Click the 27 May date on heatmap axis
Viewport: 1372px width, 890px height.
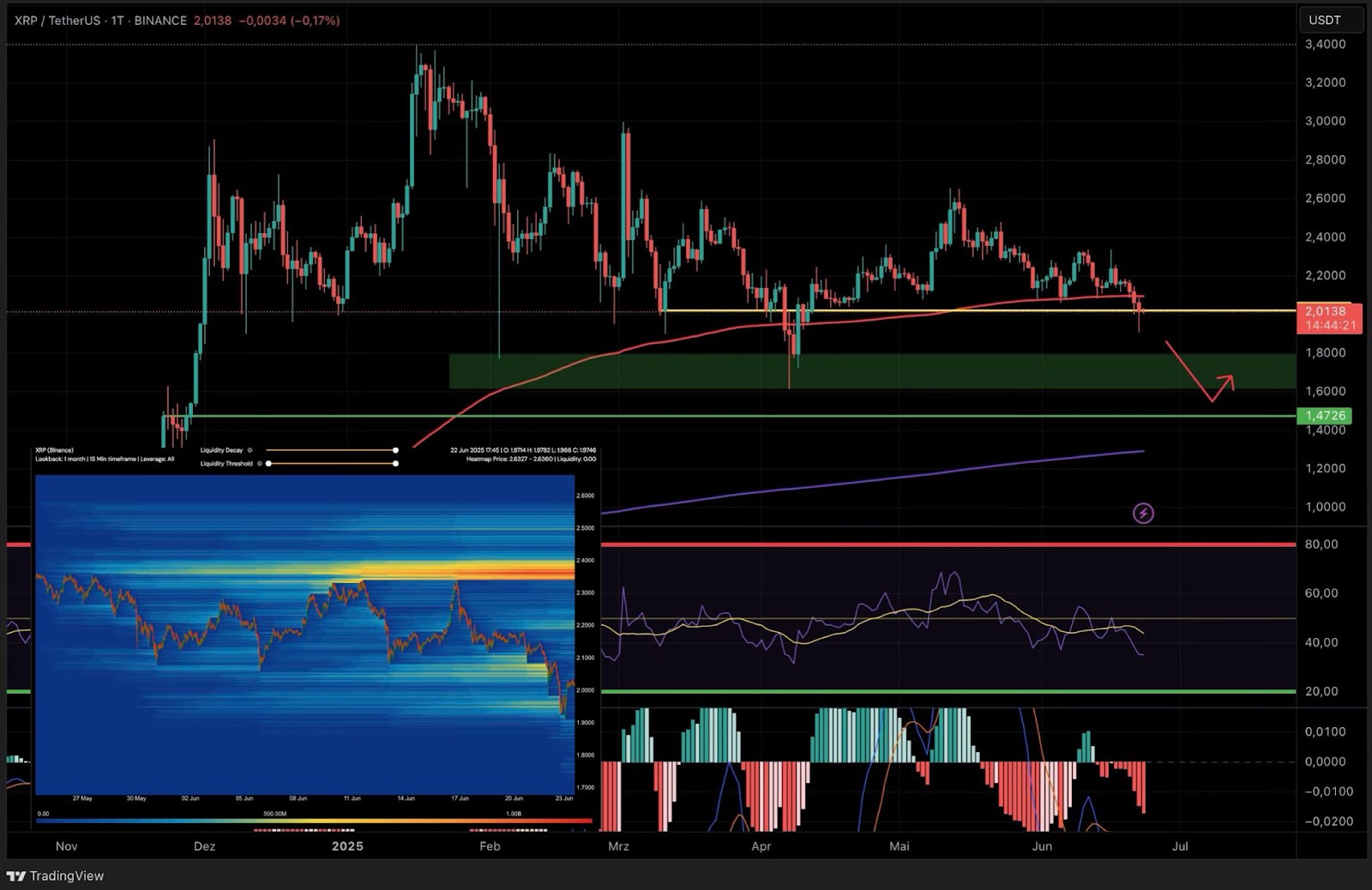pyautogui.click(x=82, y=798)
